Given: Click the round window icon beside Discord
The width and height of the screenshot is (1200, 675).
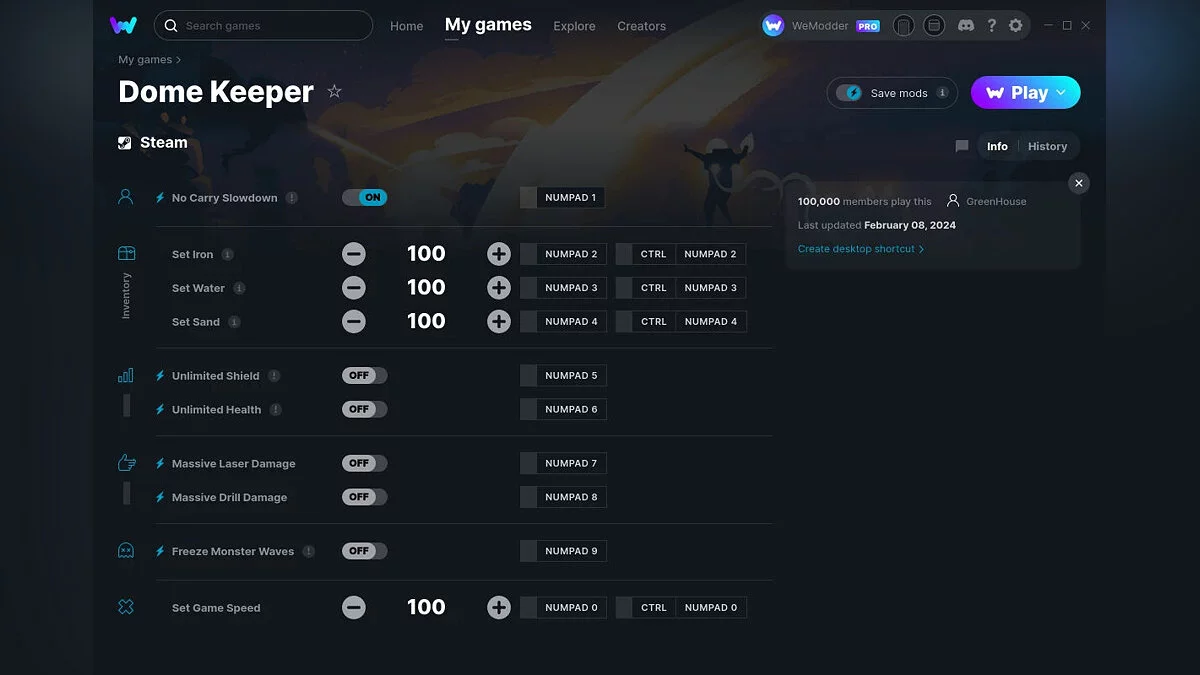Looking at the screenshot, I should pyautogui.click(x=934, y=25).
